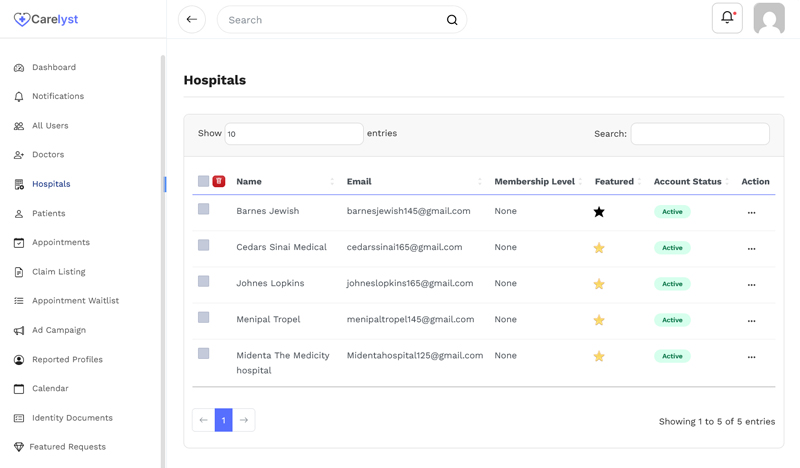800x468 pixels.
Task: Click Active status badge for Menipal Tropel
Action: 672,320
